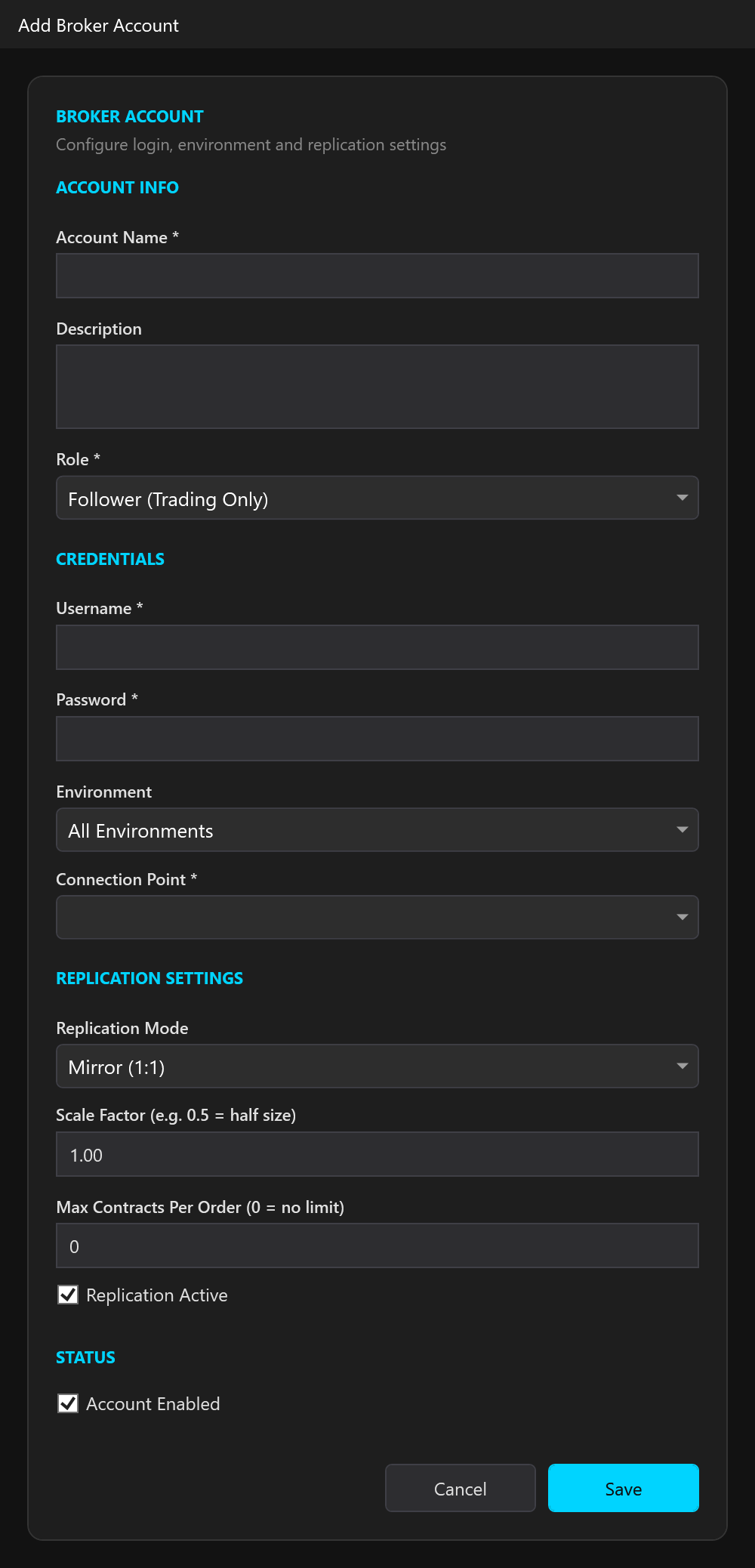755x1568 pixels.
Task: Click the Username input field
Action: tap(377, 647)
